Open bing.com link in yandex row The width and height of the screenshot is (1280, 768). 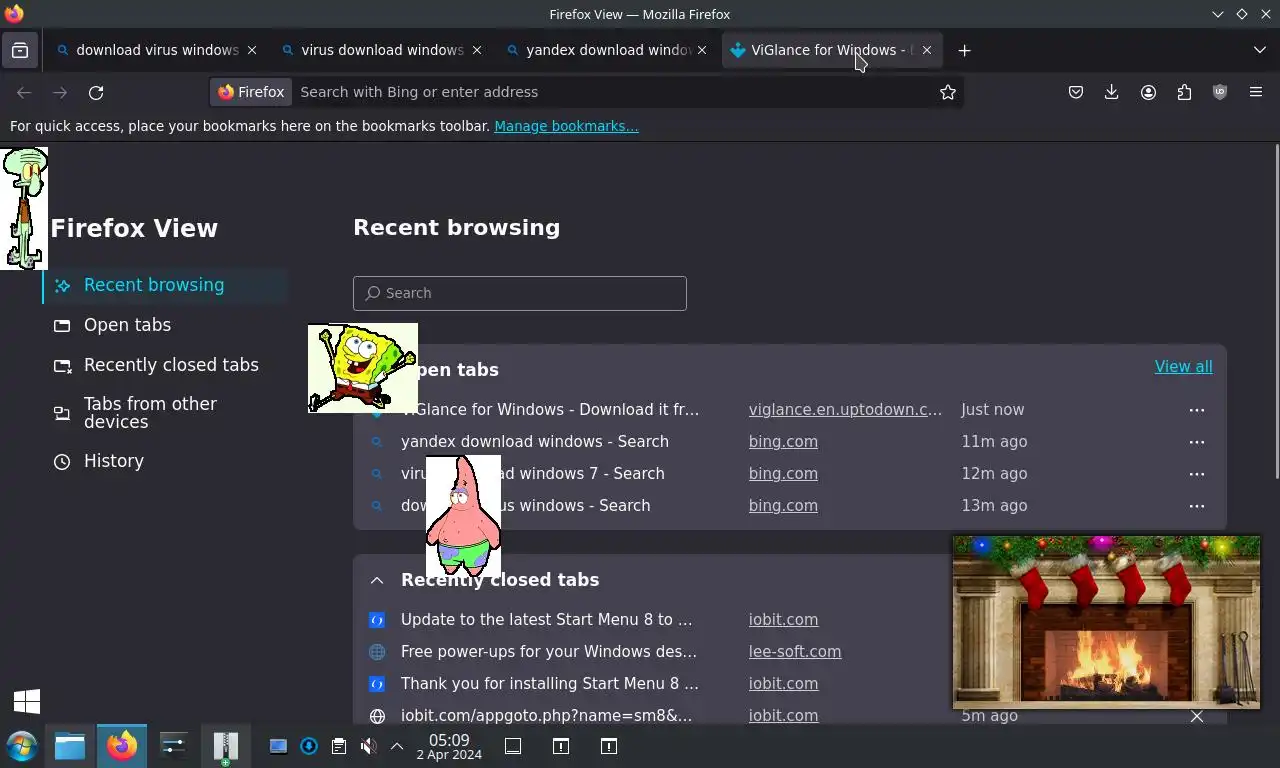[x=783, y=442]
